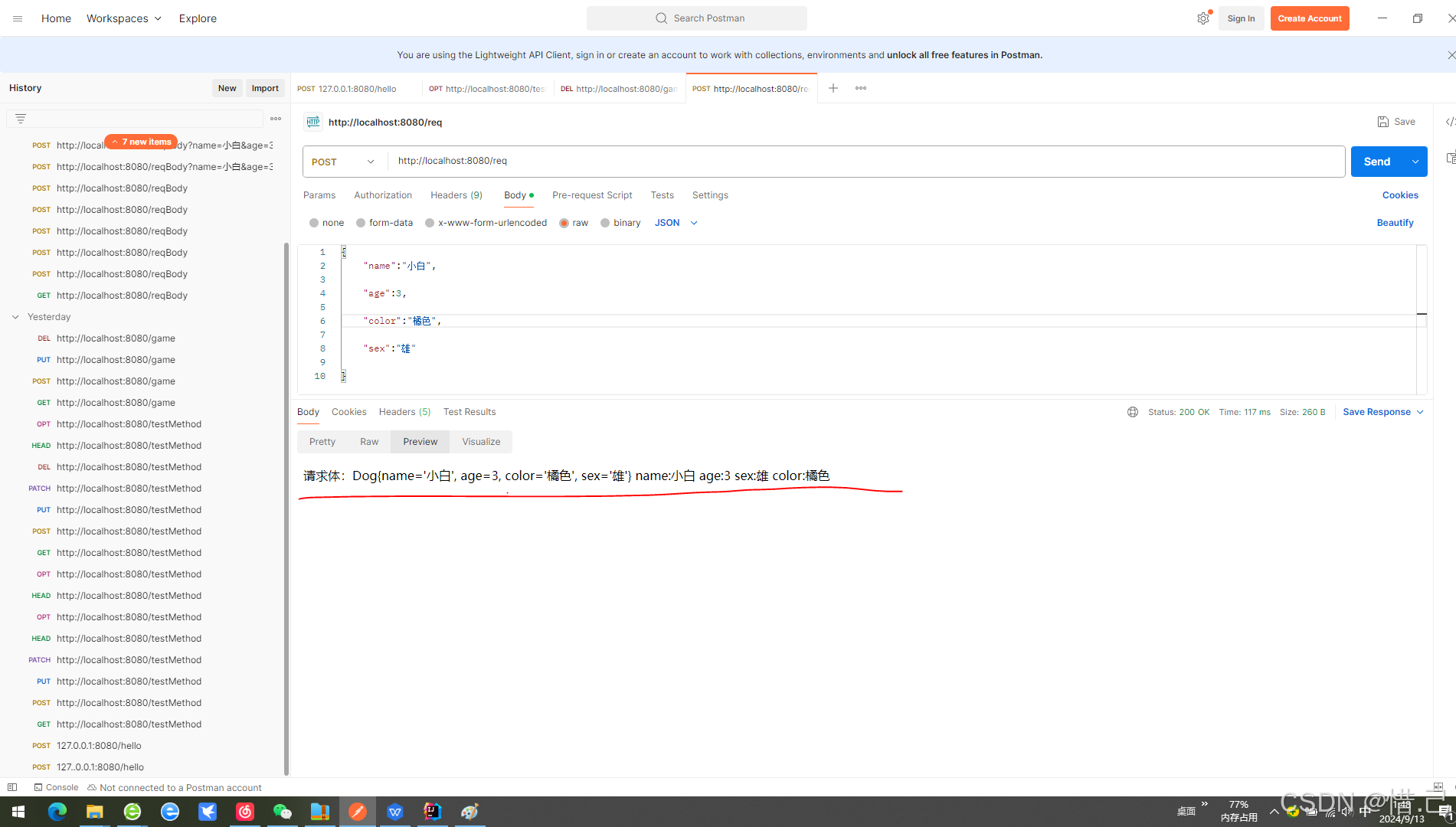Open the settings gear icon
Screen dimensions: 1456x827
1203,18
